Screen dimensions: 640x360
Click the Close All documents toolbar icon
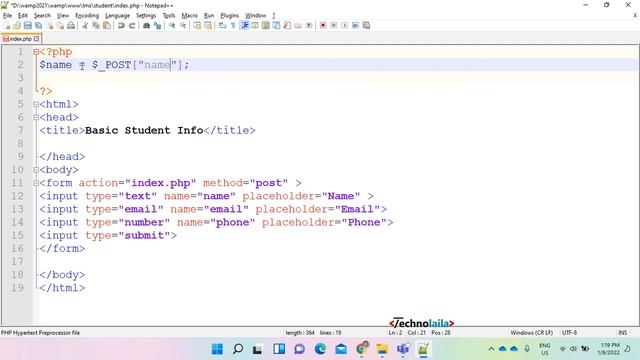[60, 25]
